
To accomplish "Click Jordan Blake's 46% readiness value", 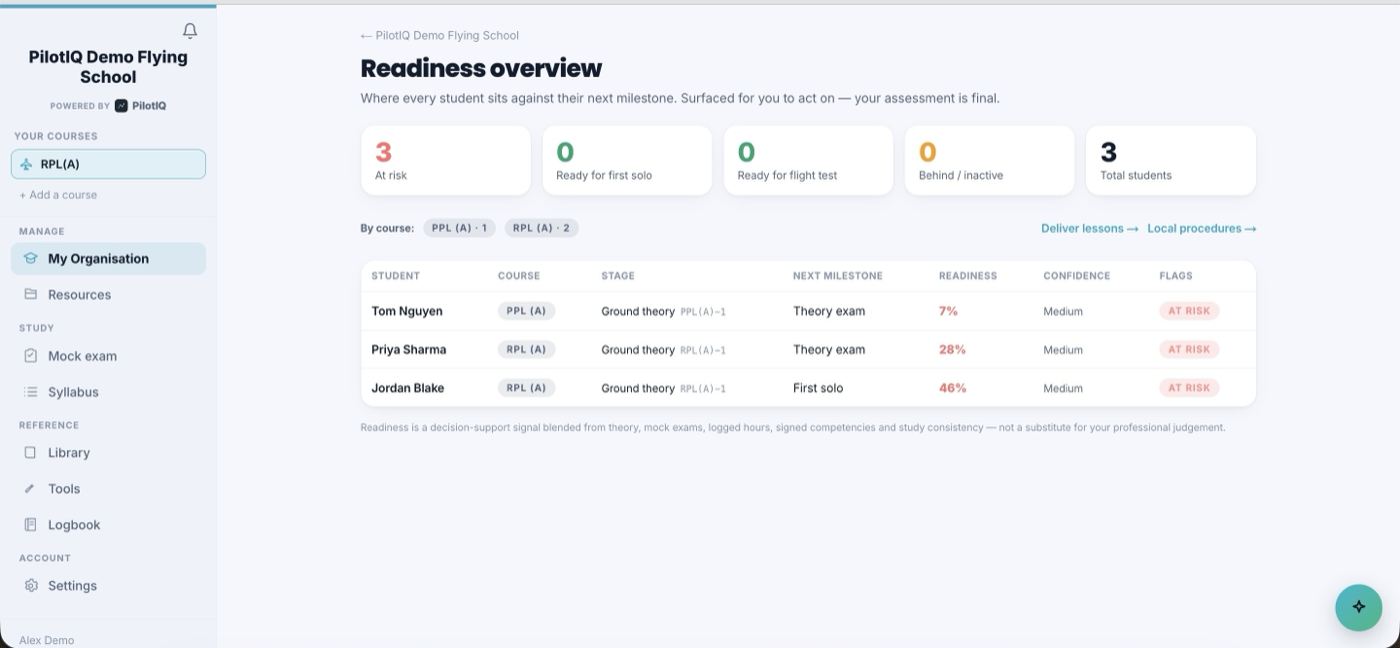I will [952, 388].
